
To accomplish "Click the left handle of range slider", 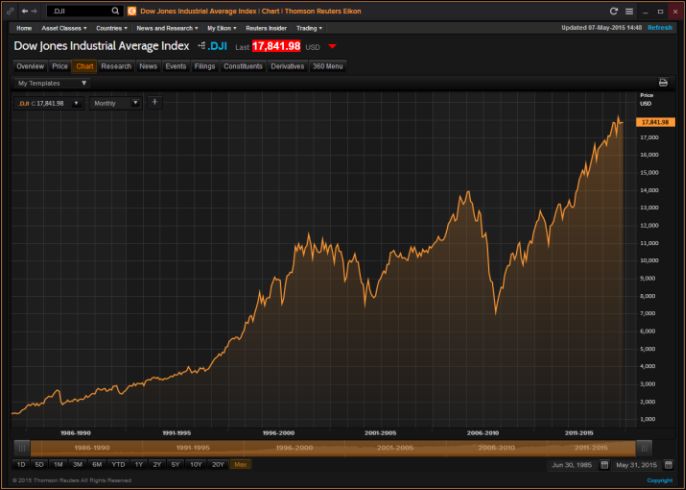I will tap(22, 448).
